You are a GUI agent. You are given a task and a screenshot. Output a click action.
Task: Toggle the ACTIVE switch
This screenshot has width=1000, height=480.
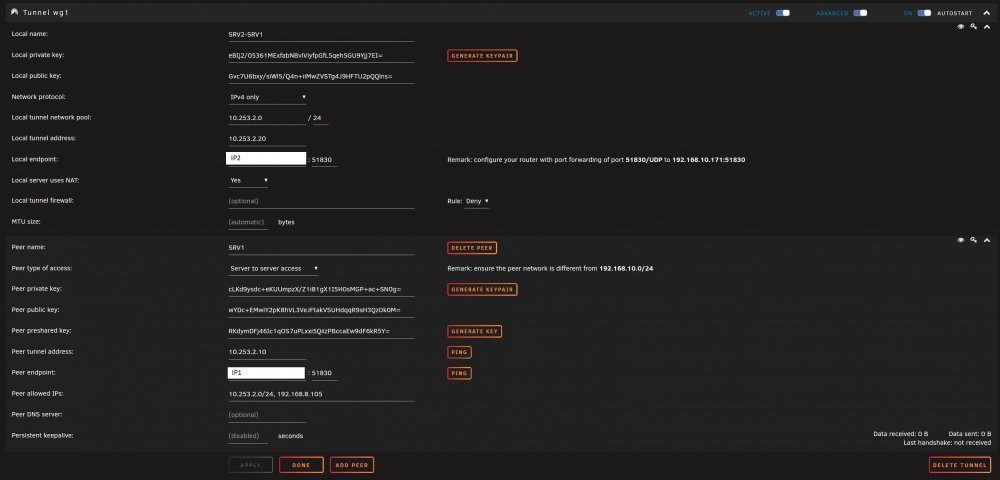point(783,13)
